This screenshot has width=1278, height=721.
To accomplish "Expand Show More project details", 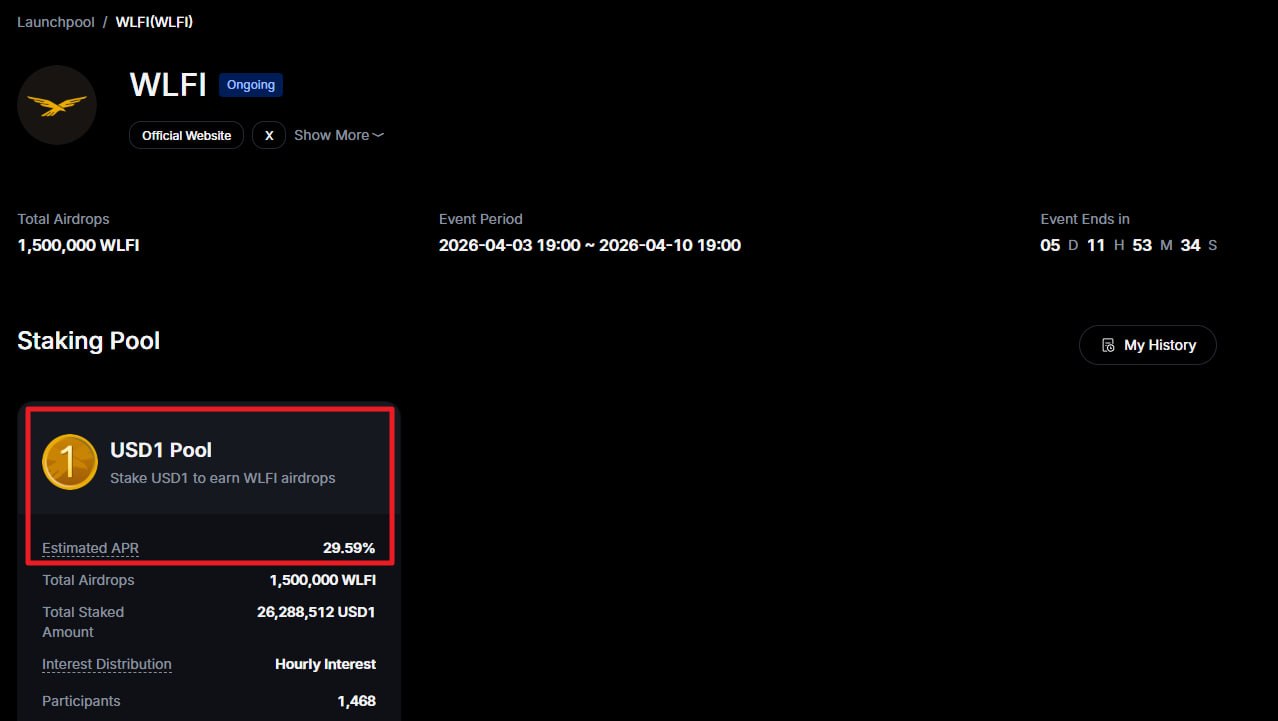I will coord(339,135).
